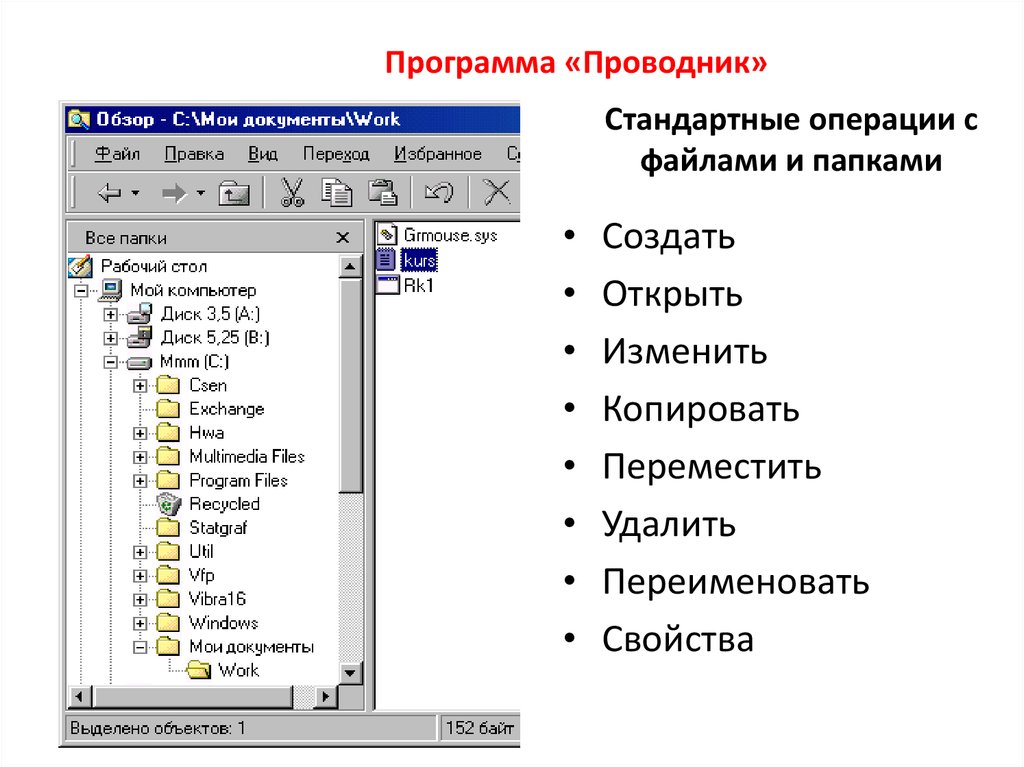Click the Диск 3,5 (A:) floppy icon

click(140, 314)
